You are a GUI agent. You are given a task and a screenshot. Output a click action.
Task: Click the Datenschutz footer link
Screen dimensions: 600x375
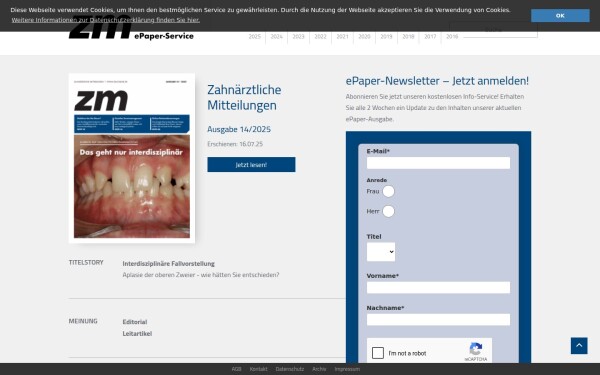(290, 369)
